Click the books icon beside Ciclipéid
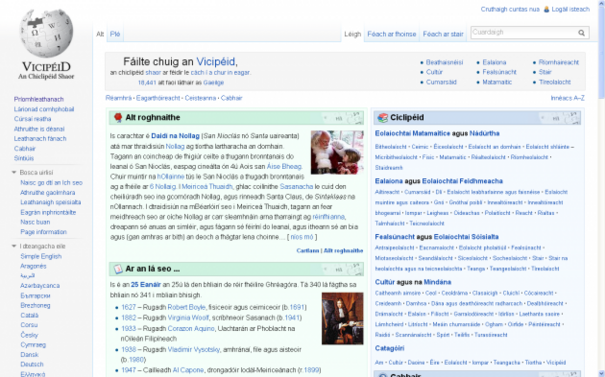 (383, 118)
